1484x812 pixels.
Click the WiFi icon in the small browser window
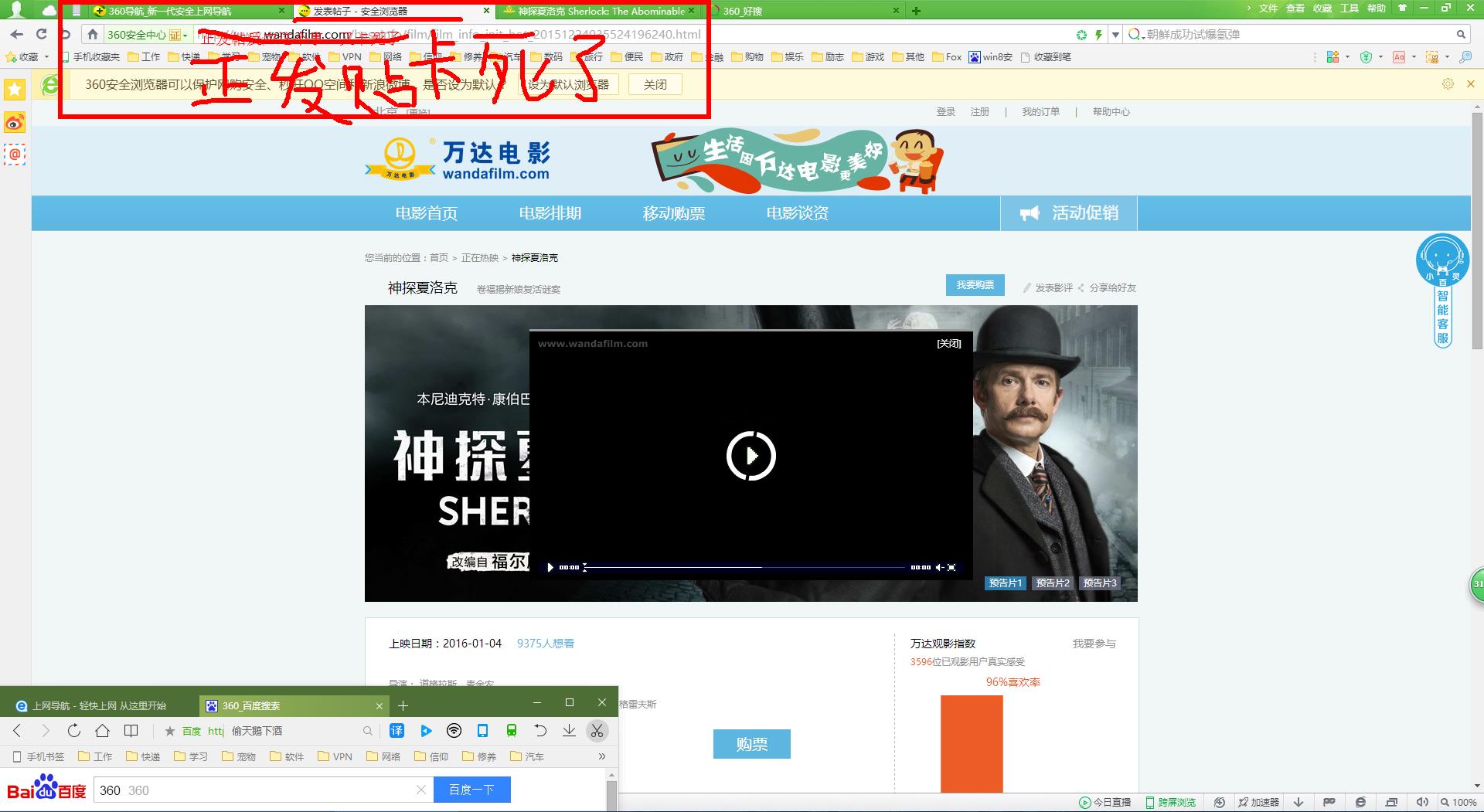coord(454,731)
